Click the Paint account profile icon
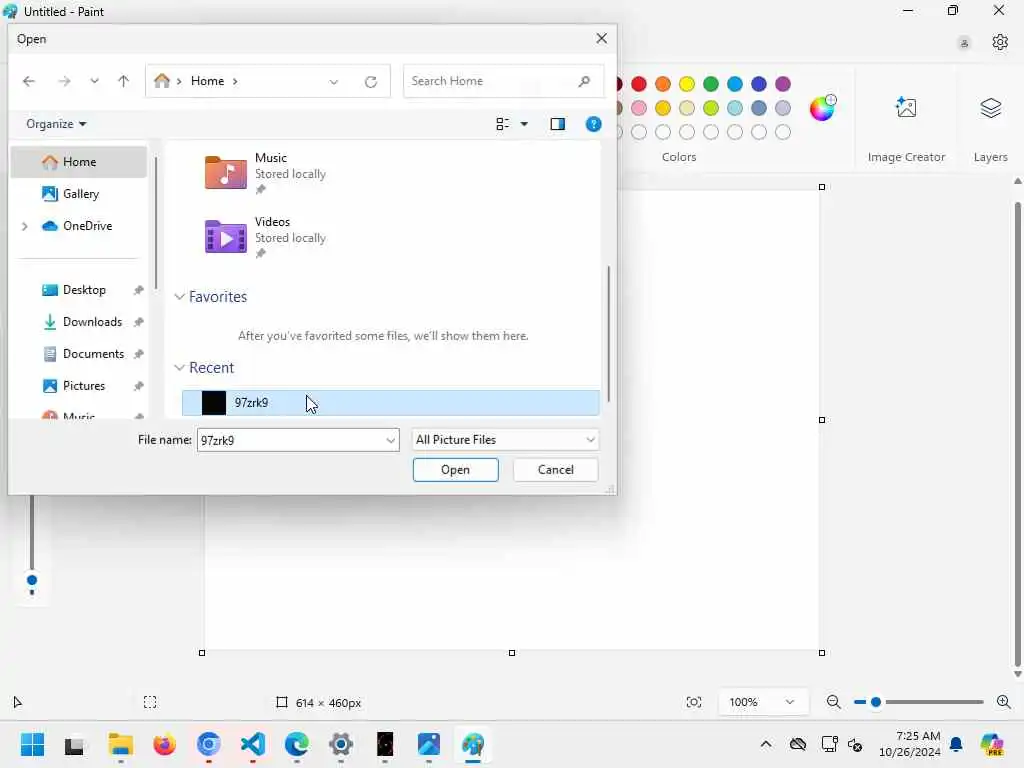 tap(963, 43)
